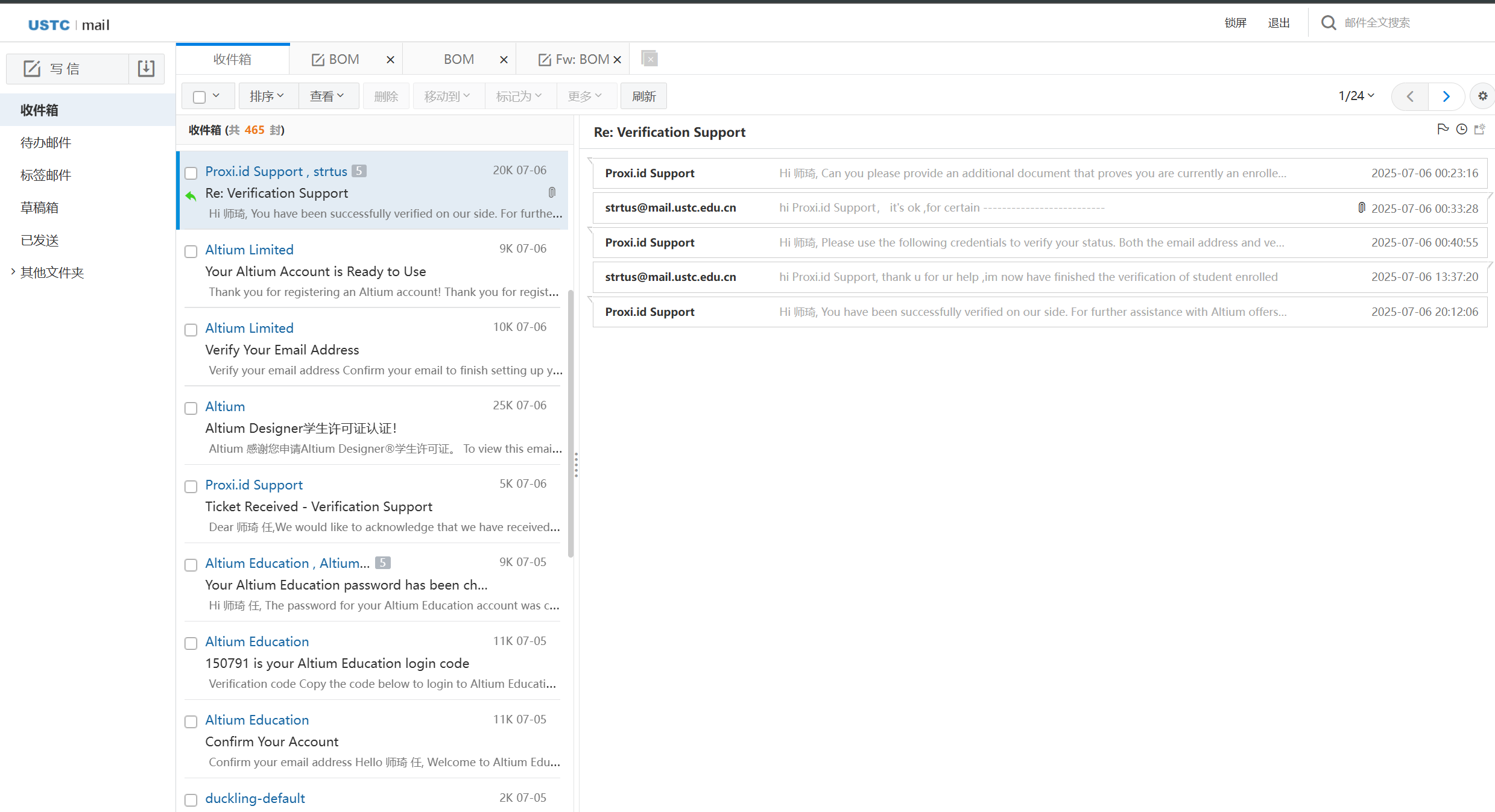Open the settings gear icon

pyautogui.click(x=1482, y=96)
